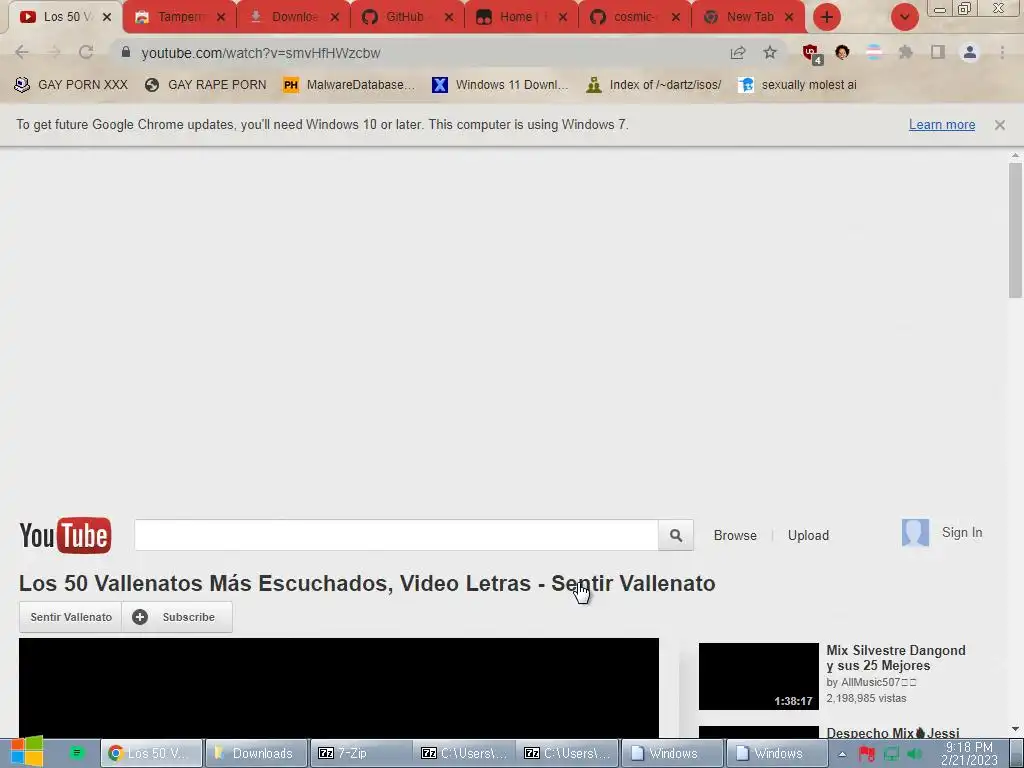Open the Sentir Vallenato channel button
The height and width of the screenshot is (768, 1024).
(x=71, y=617)
